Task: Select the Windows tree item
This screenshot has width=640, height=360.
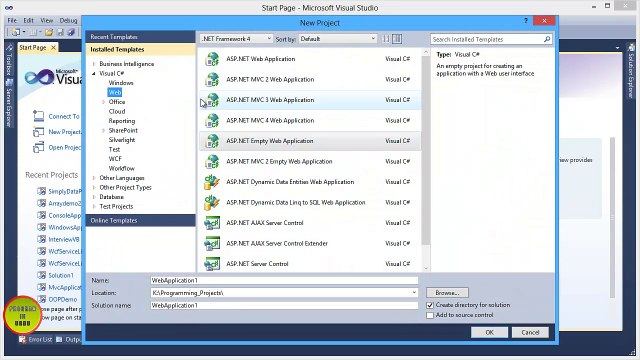Action: [x=121, y=83]
